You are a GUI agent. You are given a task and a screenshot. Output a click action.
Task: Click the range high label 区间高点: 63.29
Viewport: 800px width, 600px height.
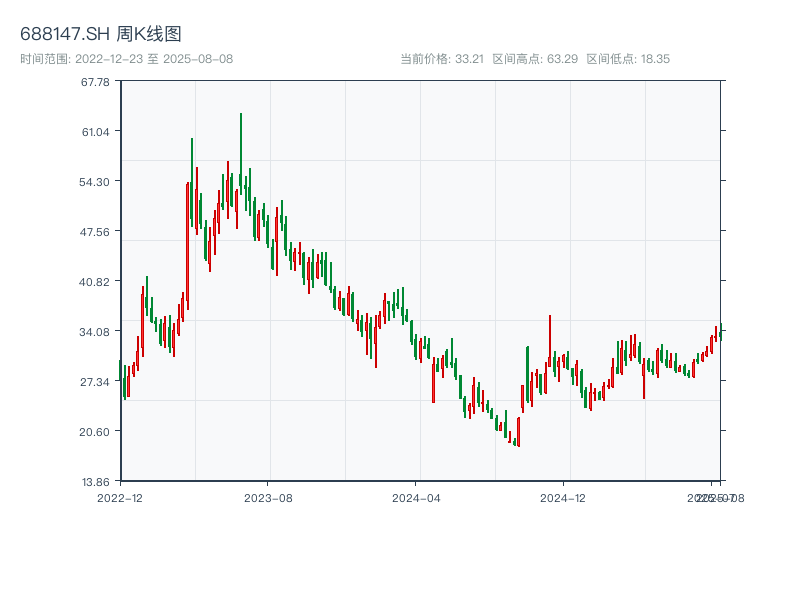[x=535, y=59]
